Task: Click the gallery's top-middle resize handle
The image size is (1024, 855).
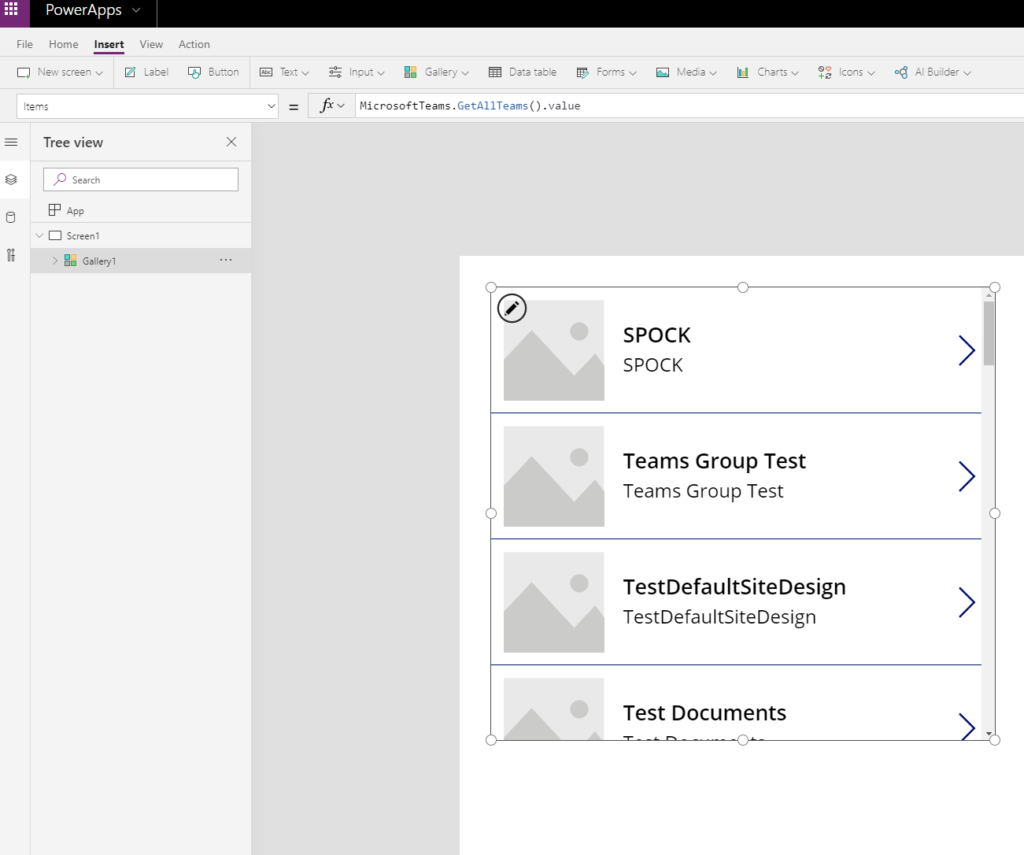Action: pyautogui.click(x=743, y=287)
